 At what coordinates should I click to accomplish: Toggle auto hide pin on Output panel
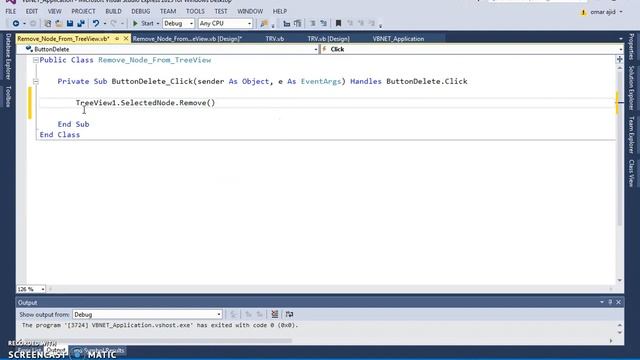[610, 302]
